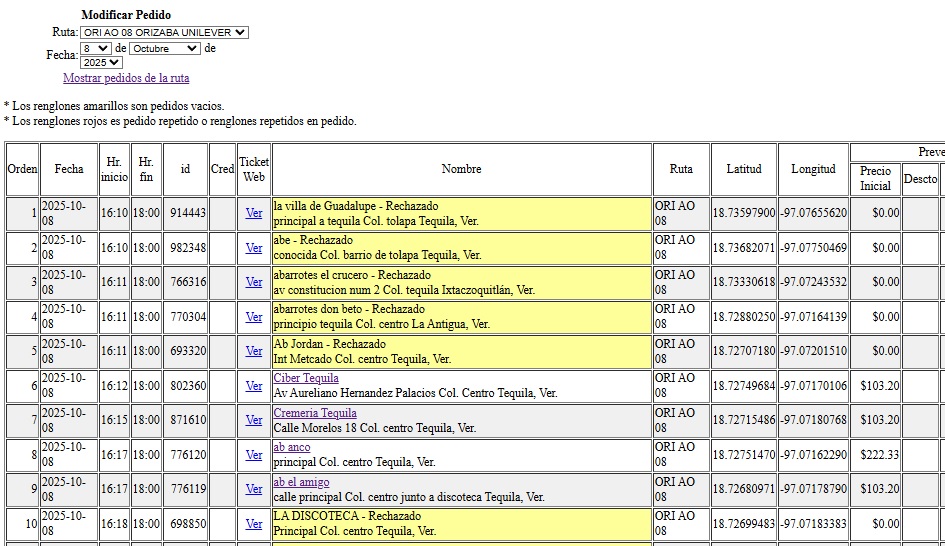Click the ab anco customer name

coord(292,447)
